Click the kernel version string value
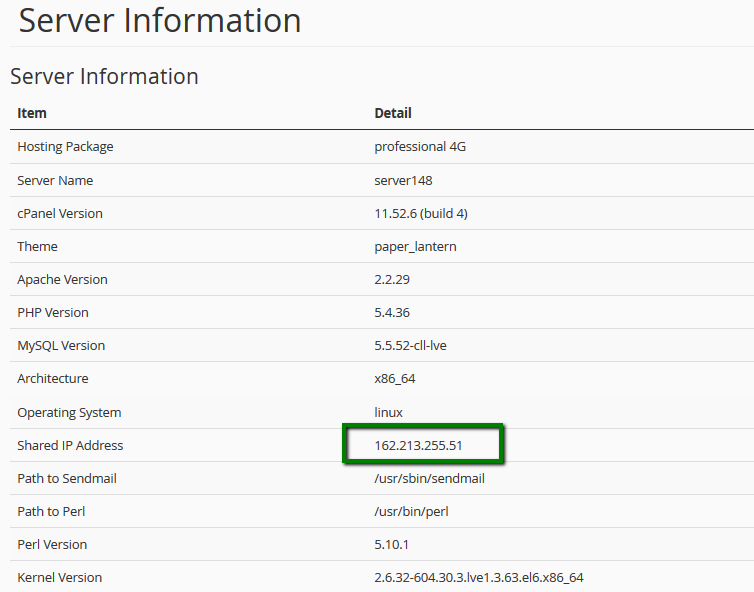 478,577
